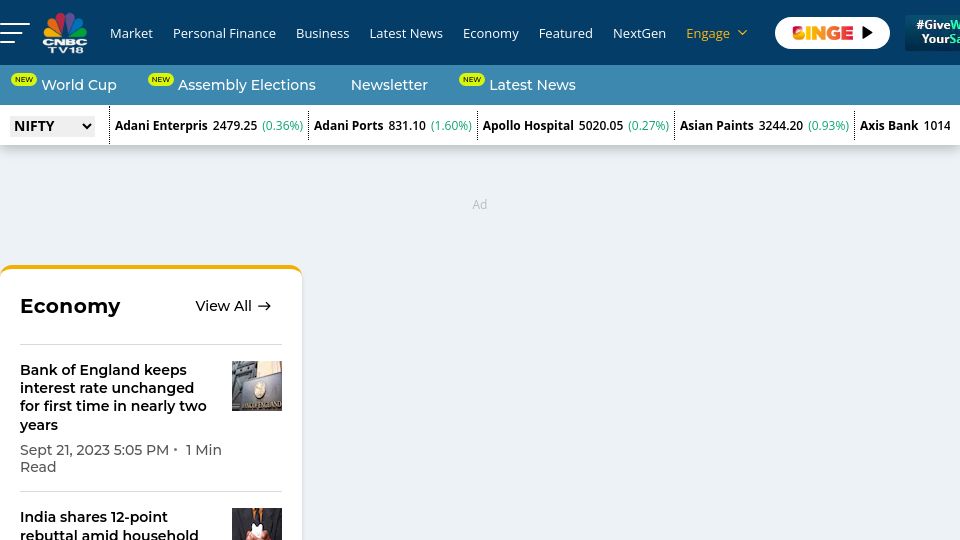Open the #GiveW banner at top right

tap(932, 32)
